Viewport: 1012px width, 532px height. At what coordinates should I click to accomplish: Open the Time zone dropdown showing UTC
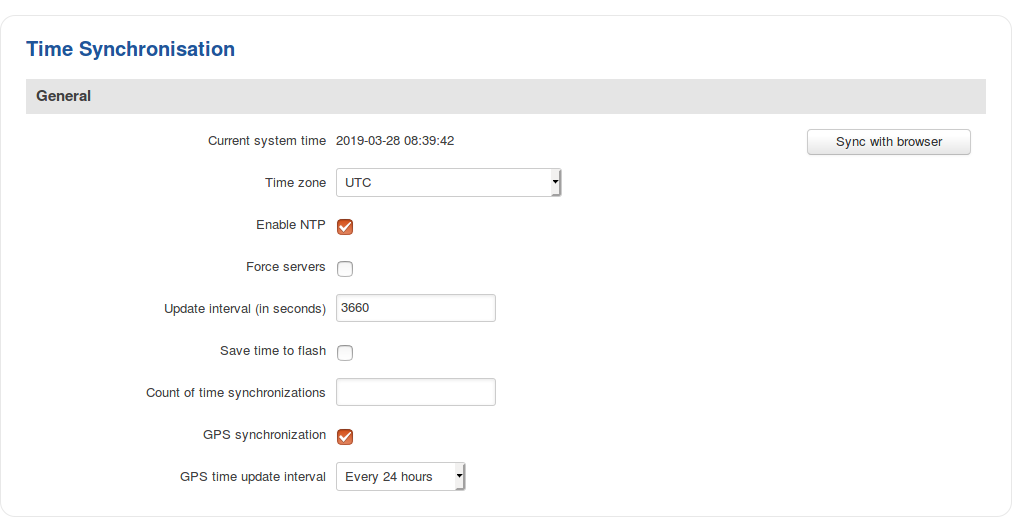click(x=448, y=183)
